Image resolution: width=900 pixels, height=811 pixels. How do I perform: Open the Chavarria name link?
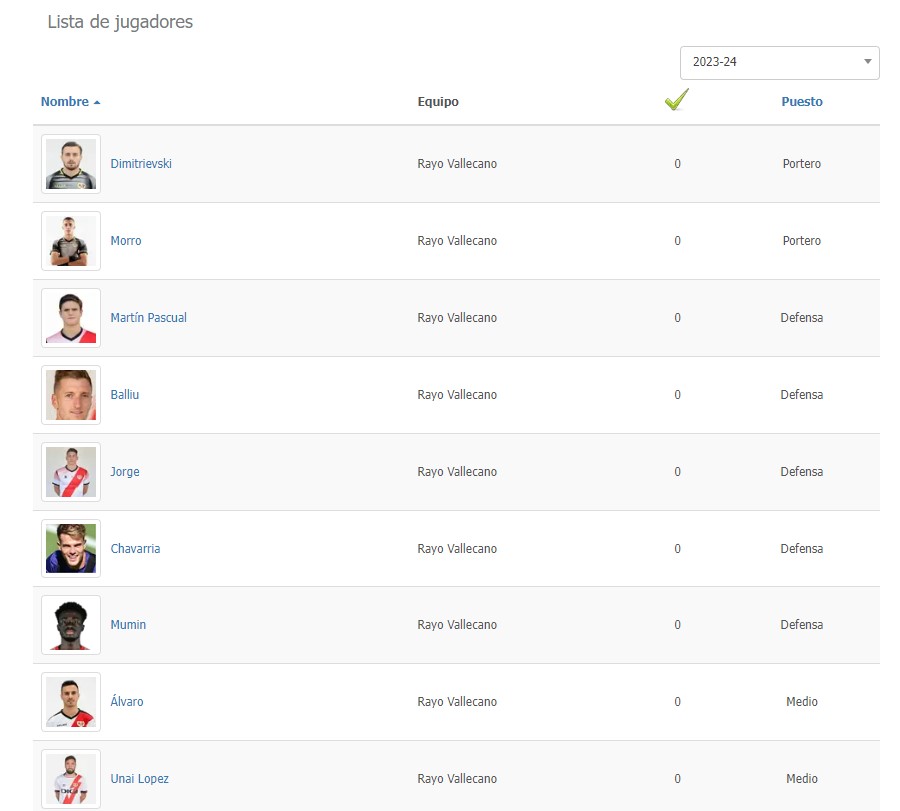point(135,549)
